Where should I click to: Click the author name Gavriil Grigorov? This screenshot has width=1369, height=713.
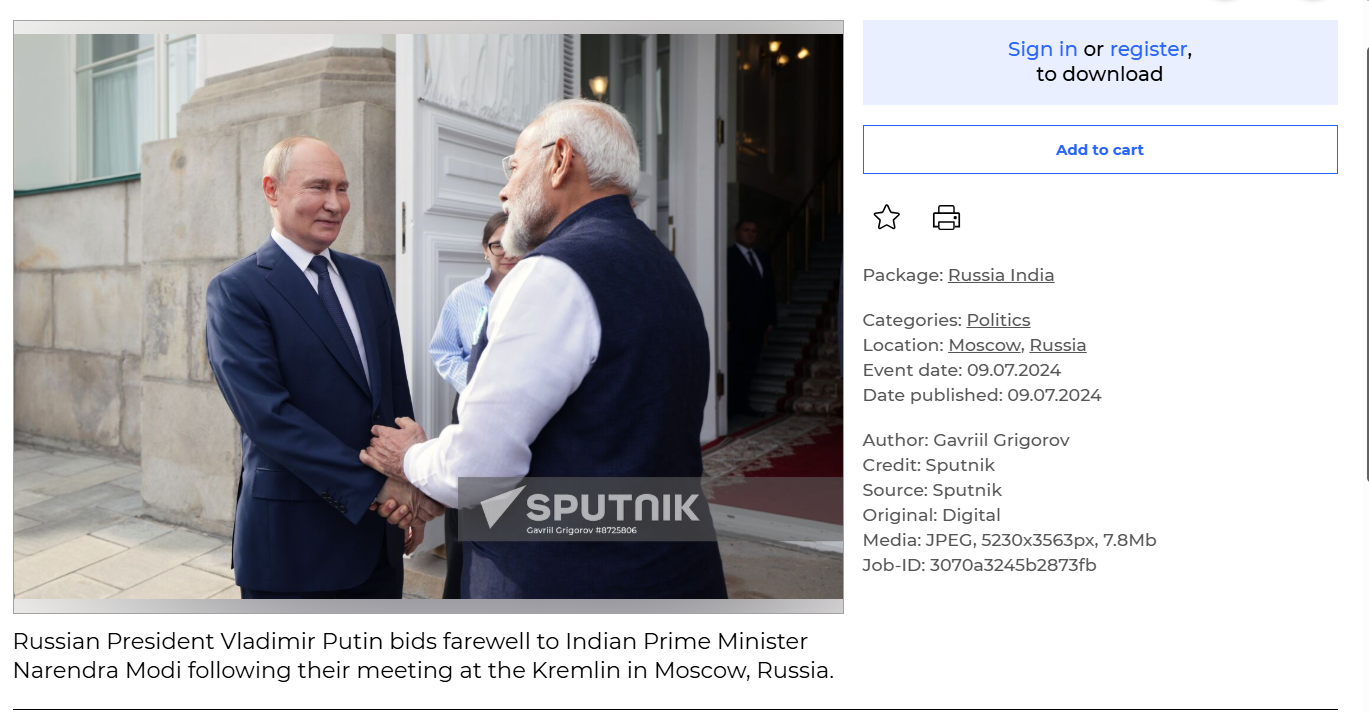(1001, 440)
